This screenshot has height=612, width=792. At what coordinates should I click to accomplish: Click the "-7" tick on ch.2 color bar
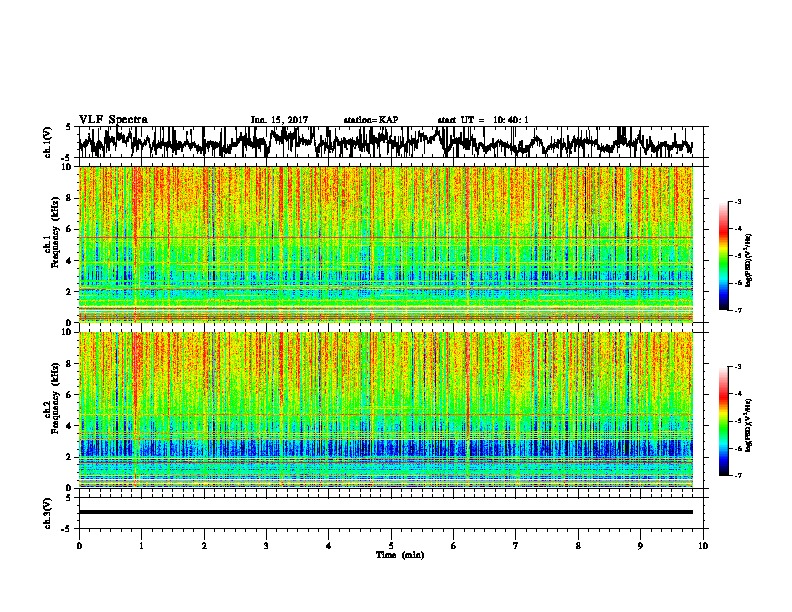738,476
